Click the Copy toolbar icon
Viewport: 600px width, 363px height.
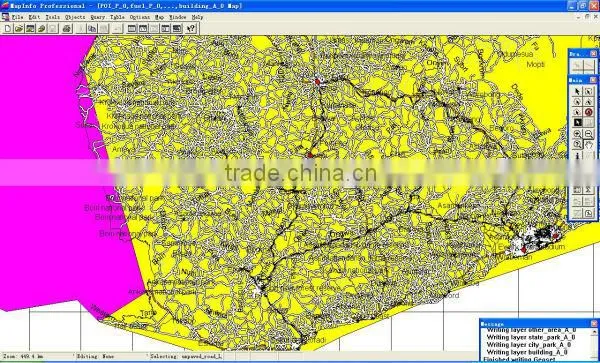click(92, 28)
